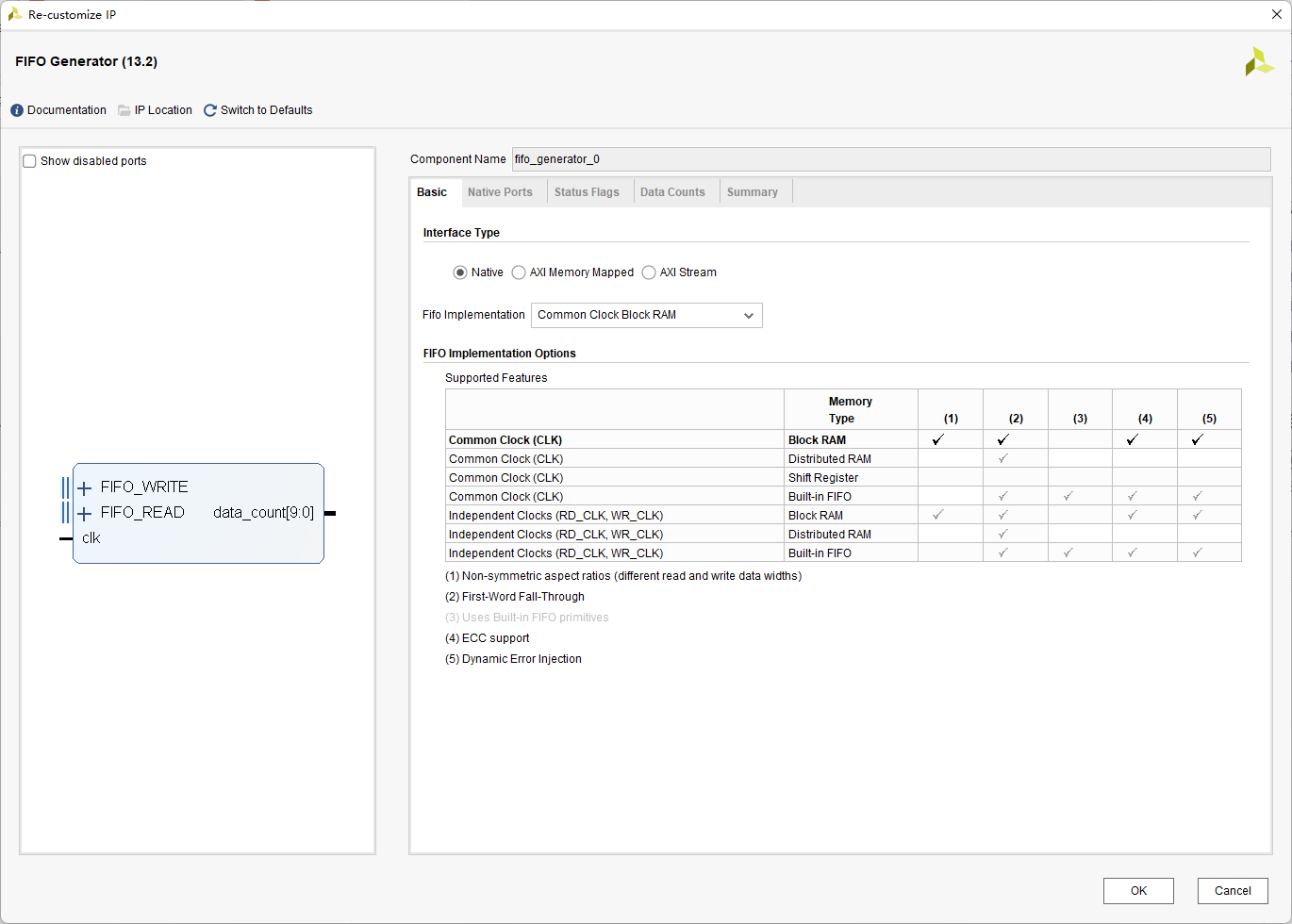The width and height of the screenshot is (1292, 924).
Task: Switch to the Native Ports tab
Action: [x=500, y=192]
